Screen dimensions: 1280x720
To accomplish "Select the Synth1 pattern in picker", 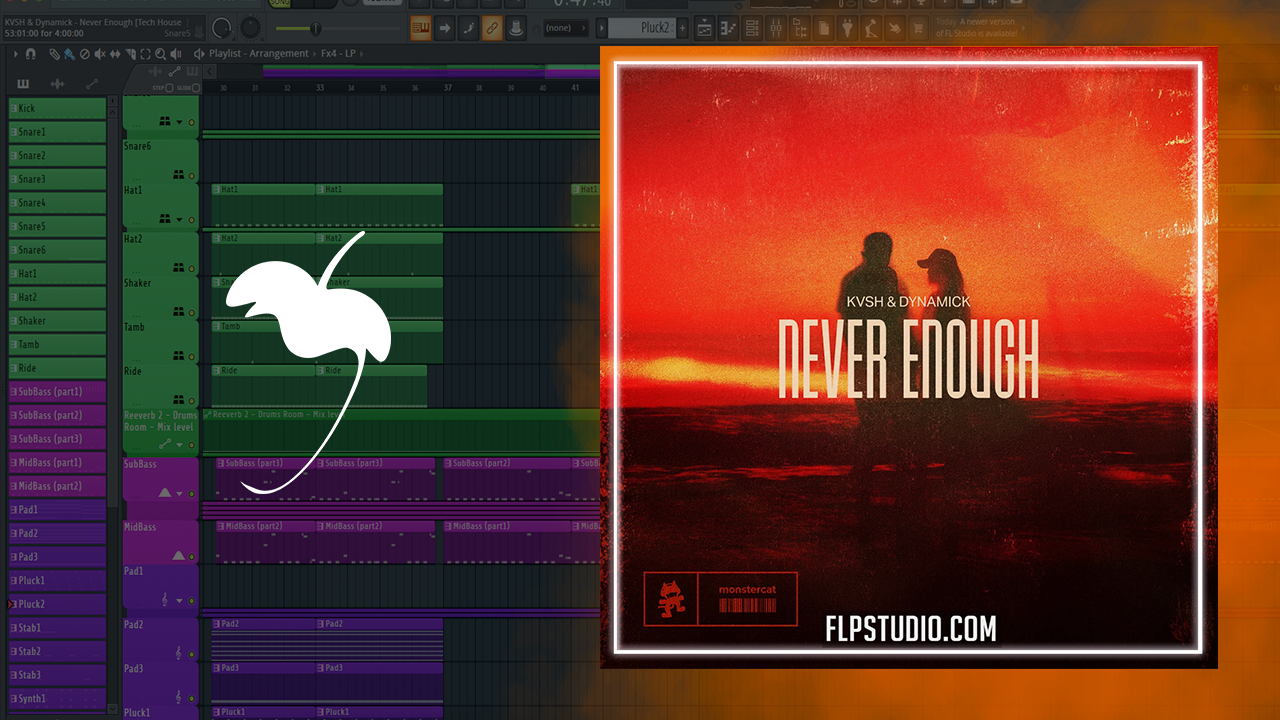I will [57, 699].
